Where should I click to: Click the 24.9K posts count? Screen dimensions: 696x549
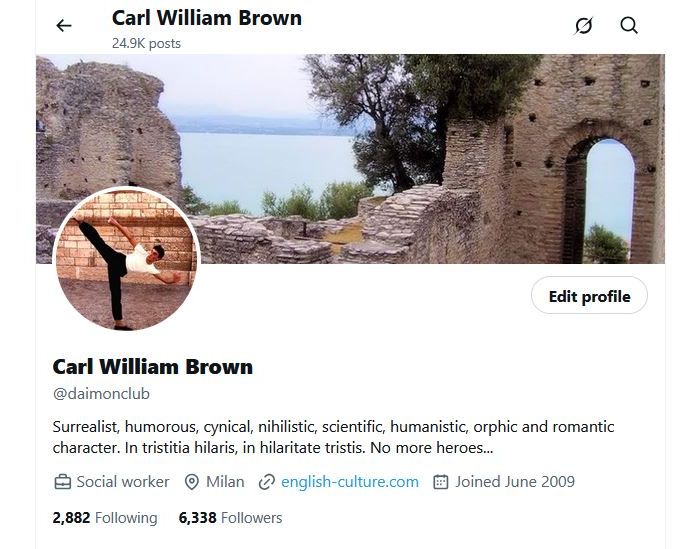coord(146,43)
